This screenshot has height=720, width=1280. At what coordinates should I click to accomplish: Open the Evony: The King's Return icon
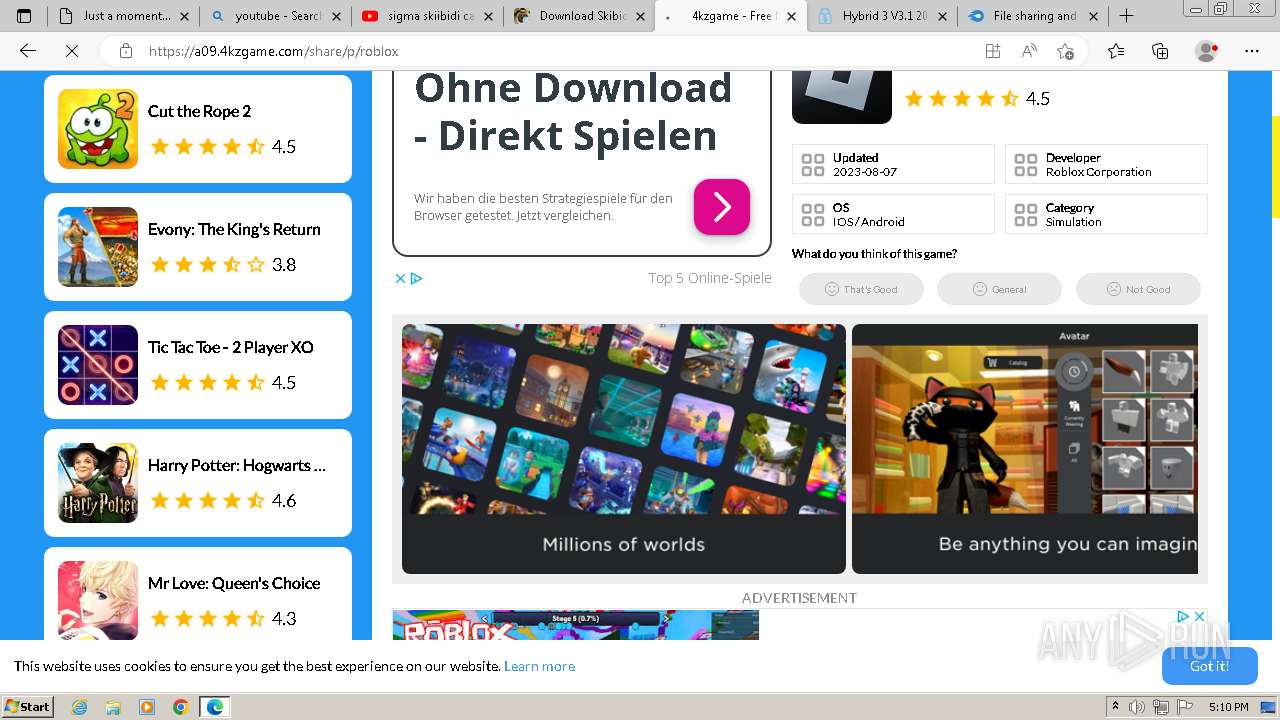tap(98, 247)
